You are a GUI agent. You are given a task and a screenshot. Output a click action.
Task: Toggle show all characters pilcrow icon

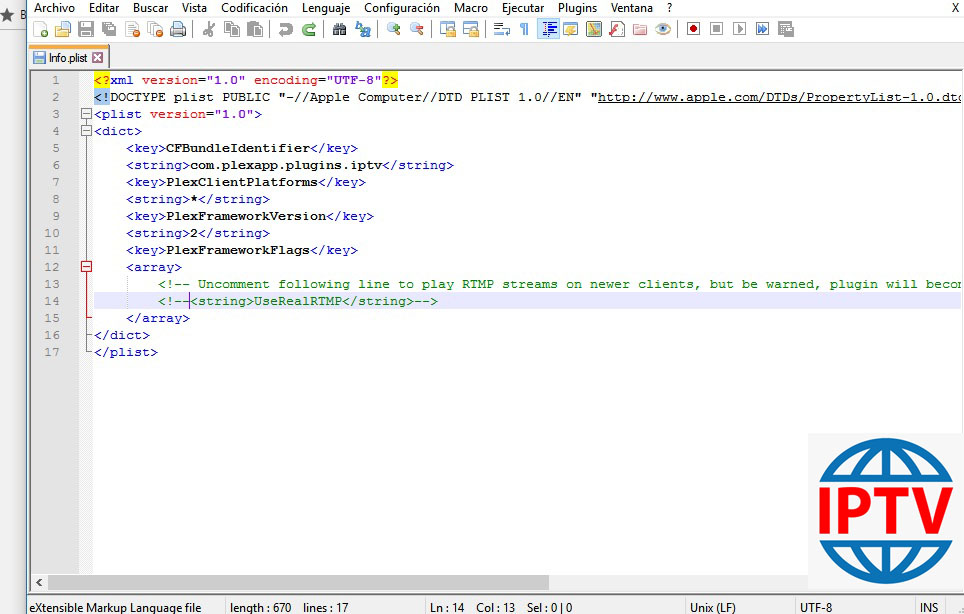point(523,29)
